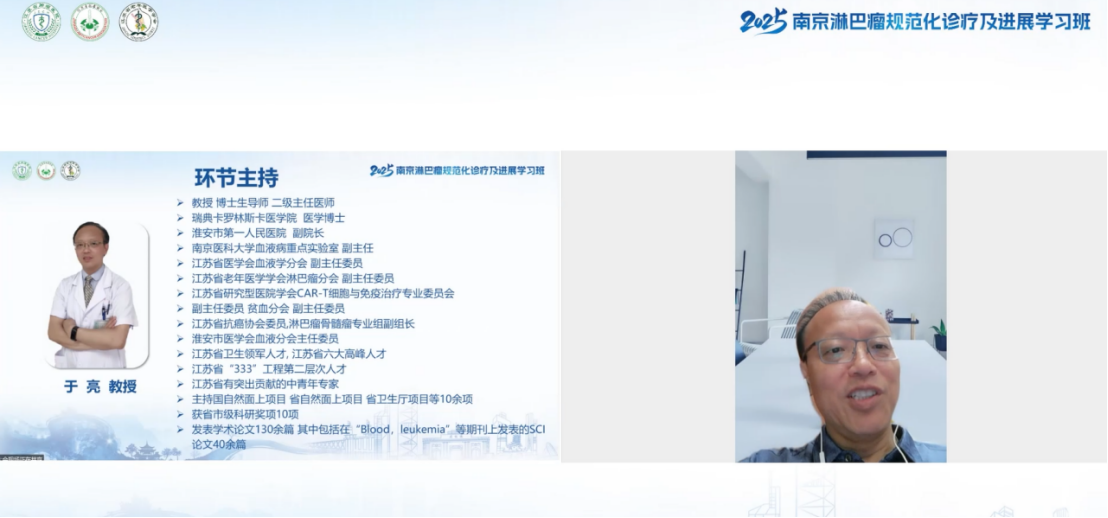This screenshot has width=1108, height=518.
Task: Click the line 发表学术论文130余篇 mentioning Blood, leukemia
Action: point(369,430)
